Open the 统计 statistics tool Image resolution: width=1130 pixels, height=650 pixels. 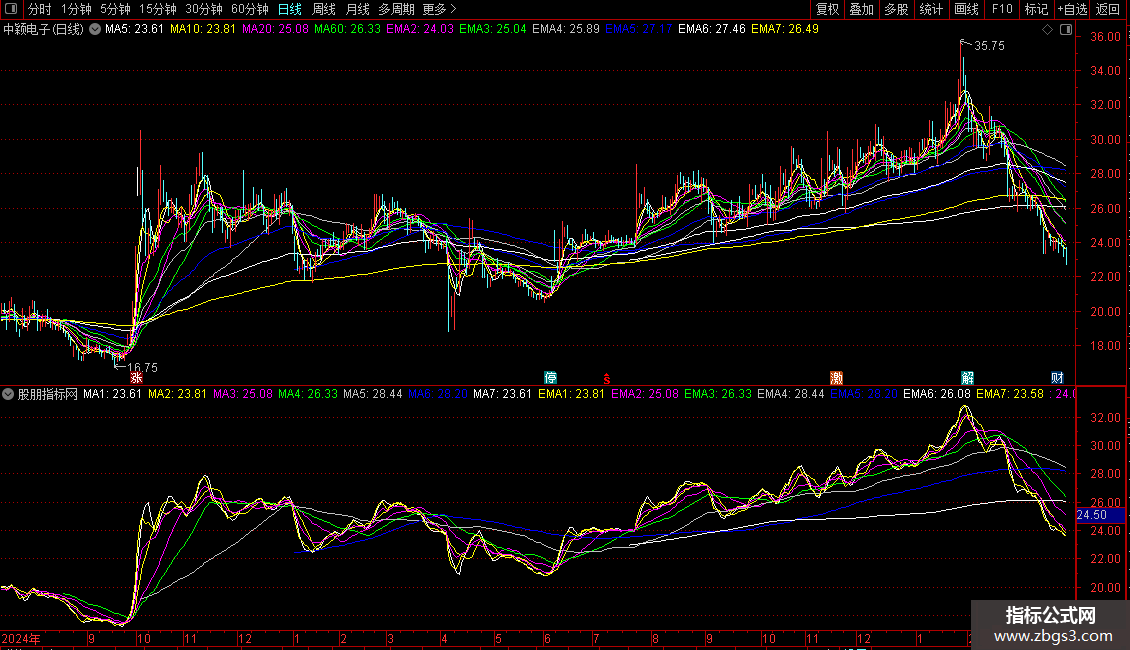click(x=931, y=9)
